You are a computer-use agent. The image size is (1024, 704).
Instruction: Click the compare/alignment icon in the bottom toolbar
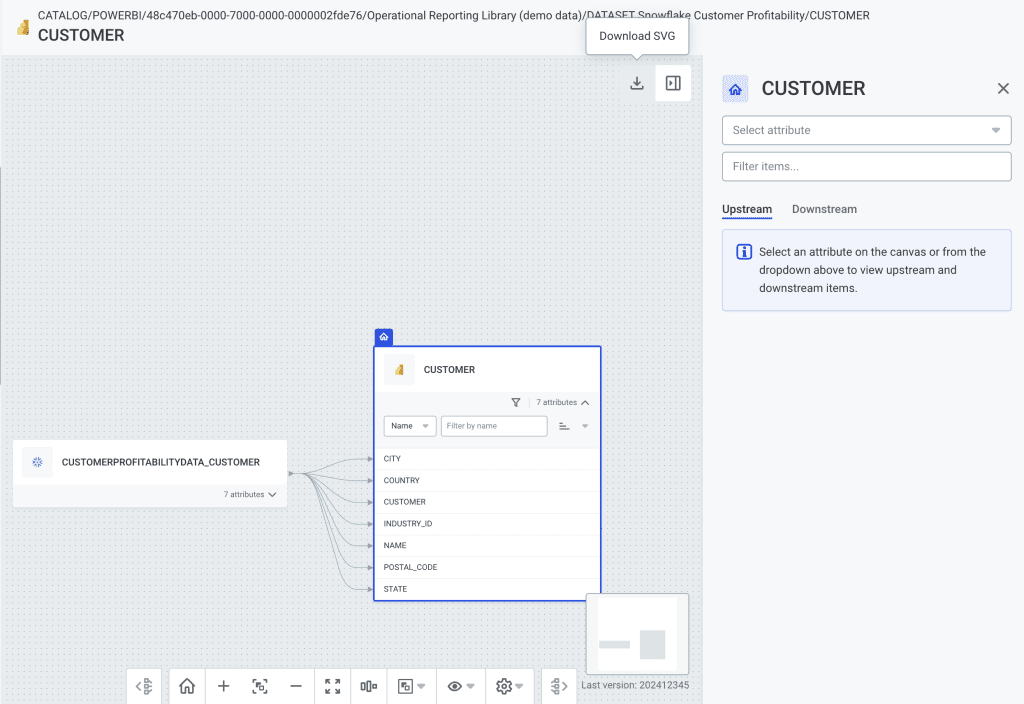(368, 686)
